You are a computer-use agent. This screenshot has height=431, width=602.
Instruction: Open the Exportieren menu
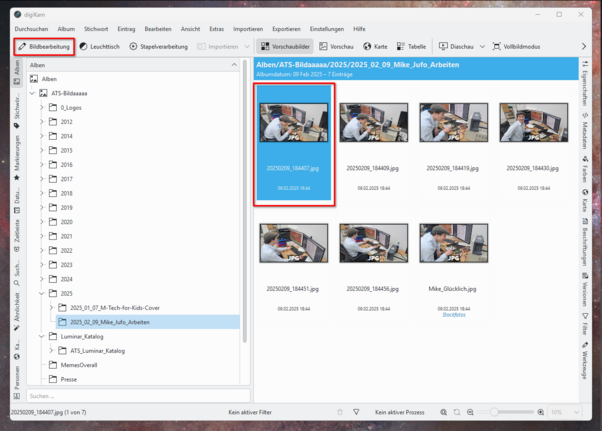[286, 29]
